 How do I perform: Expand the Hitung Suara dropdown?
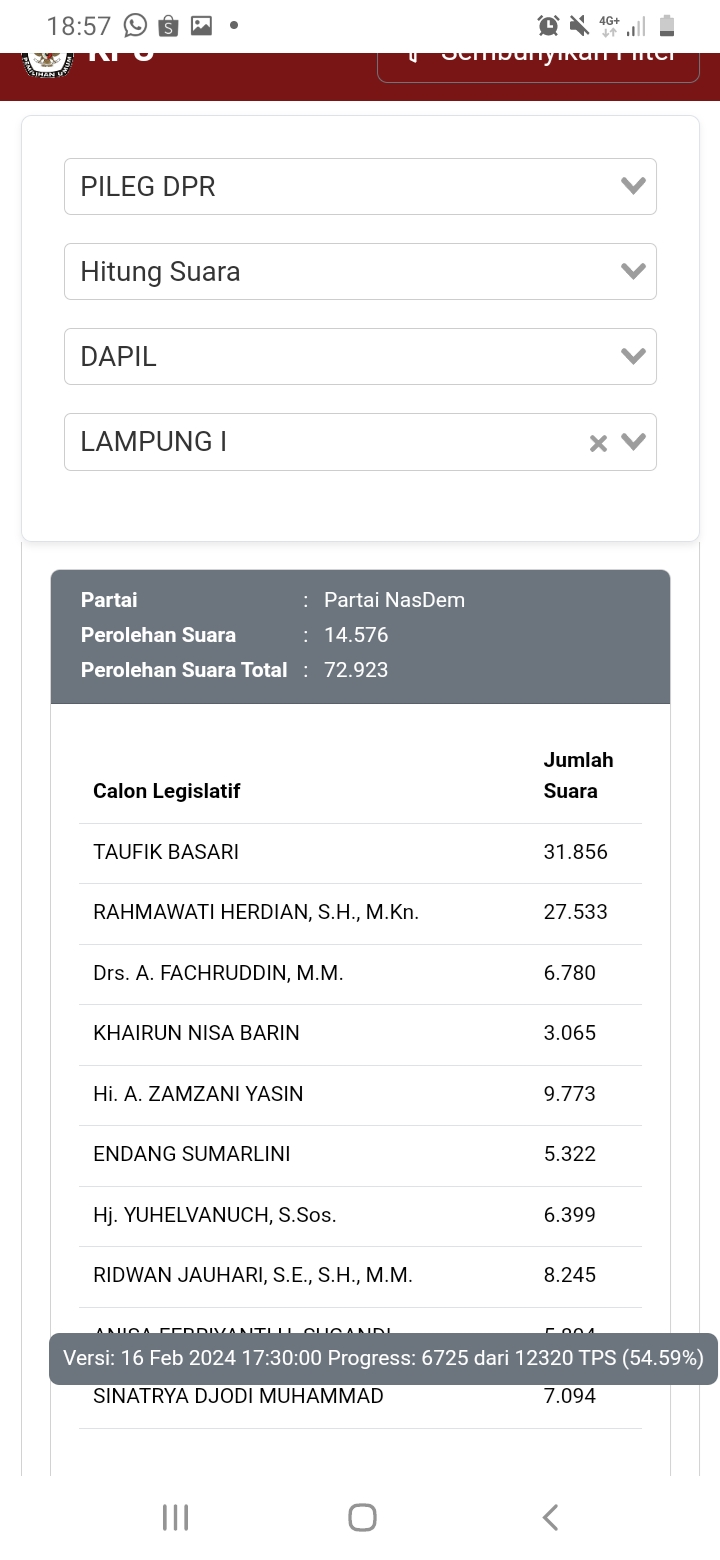(x=360, y=271)
